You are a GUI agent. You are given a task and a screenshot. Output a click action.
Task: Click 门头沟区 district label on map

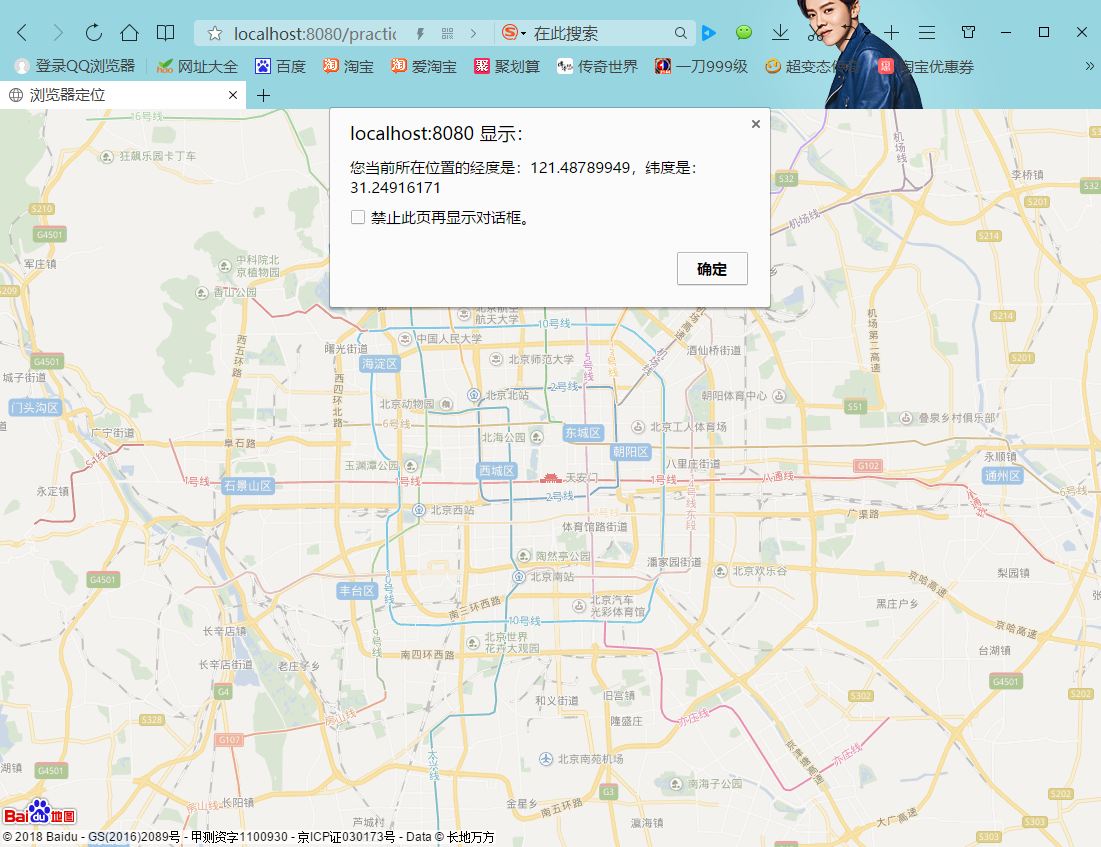point(35,407)
